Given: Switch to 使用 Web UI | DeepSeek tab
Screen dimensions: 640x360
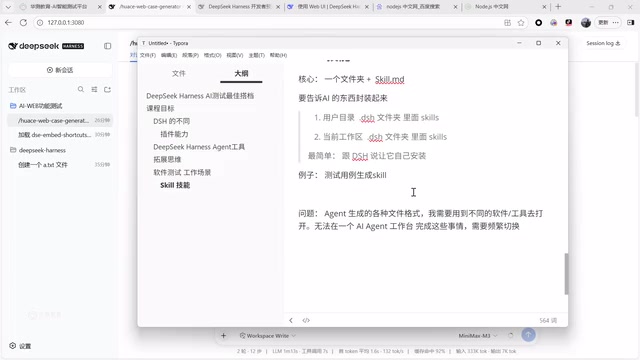Looking at the screenshot, I should 328,7.
